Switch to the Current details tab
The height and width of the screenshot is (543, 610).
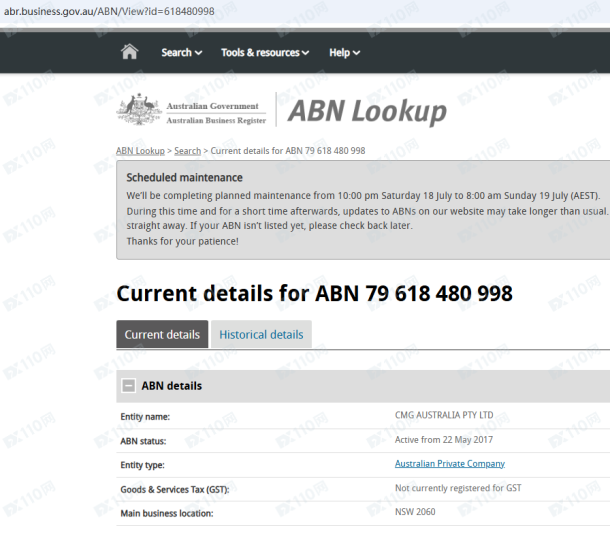tap(162, 335)
